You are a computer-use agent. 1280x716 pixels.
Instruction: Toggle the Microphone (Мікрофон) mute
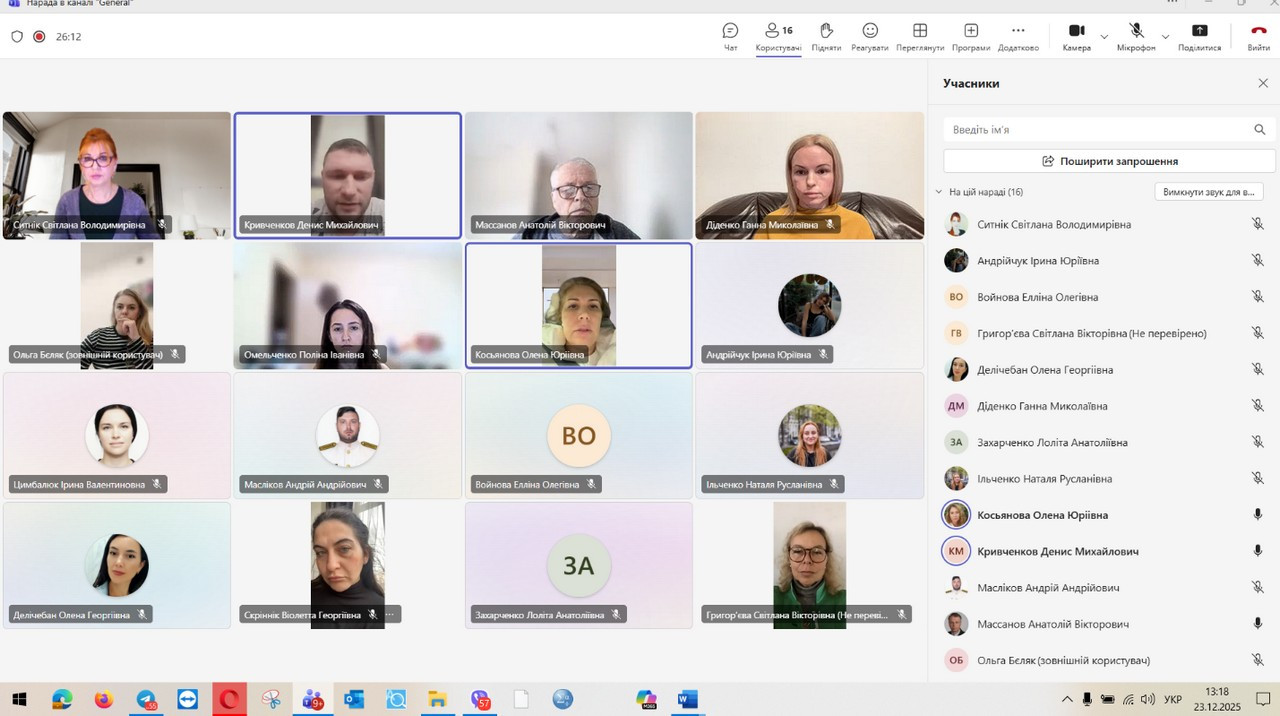1136,37
